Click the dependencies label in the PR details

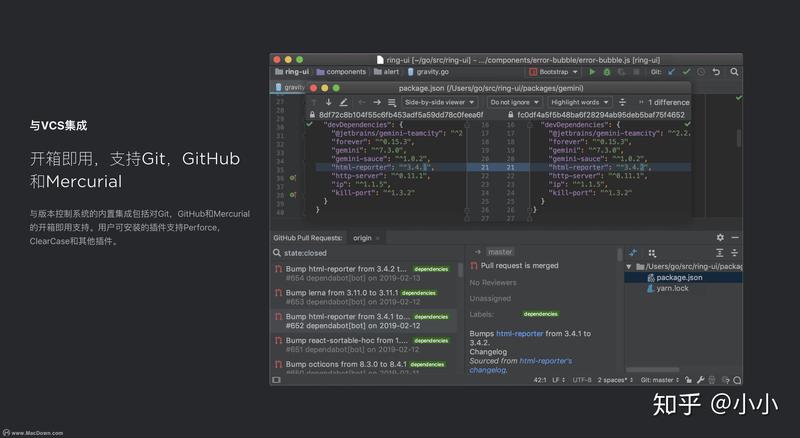pyautogui.click(x=541, y=314)
